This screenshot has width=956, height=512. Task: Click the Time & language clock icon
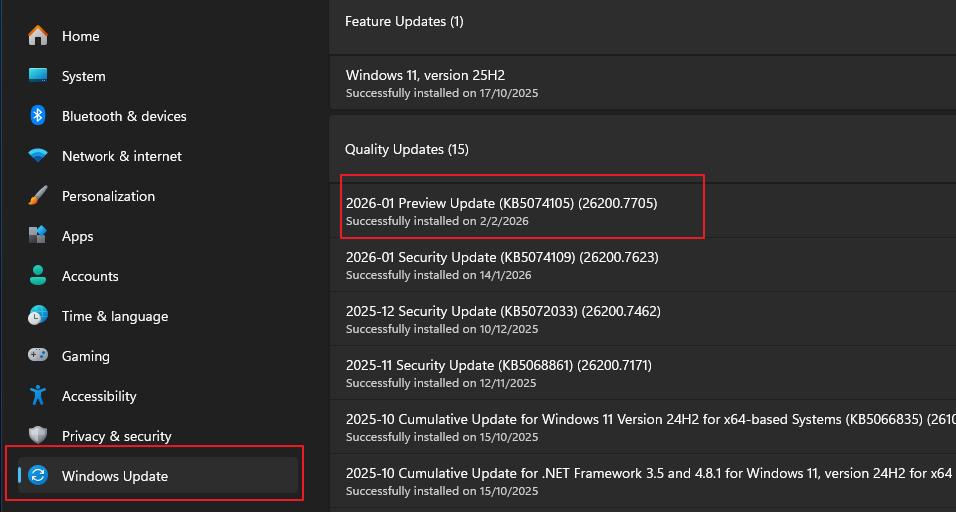[x=38, y=316]
